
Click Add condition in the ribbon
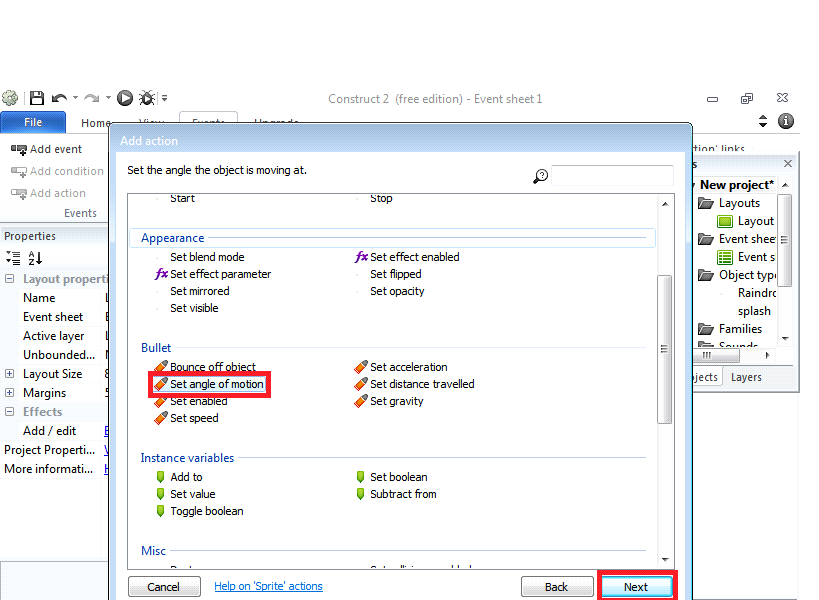pyautogui.click(x=57, y=171)
